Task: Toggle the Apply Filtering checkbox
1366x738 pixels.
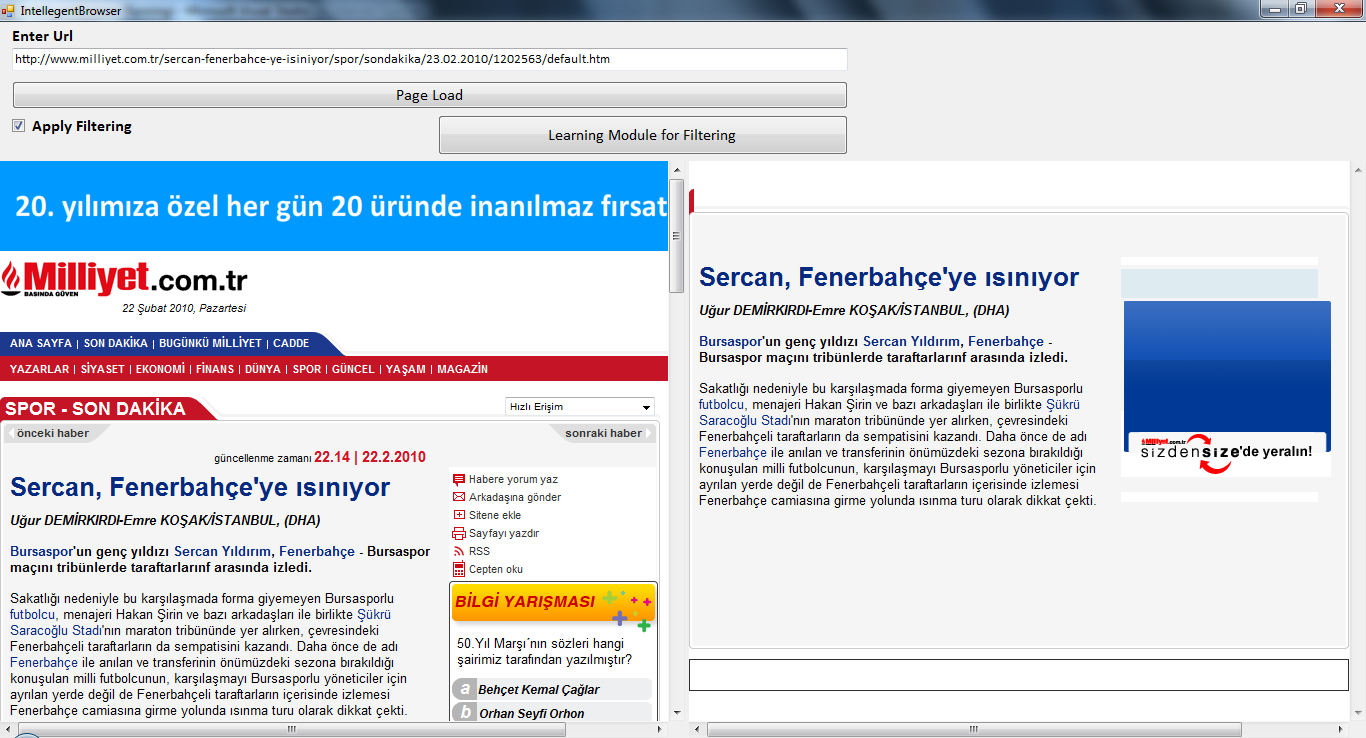Action: pyautogui.click(x=19, y=126)
